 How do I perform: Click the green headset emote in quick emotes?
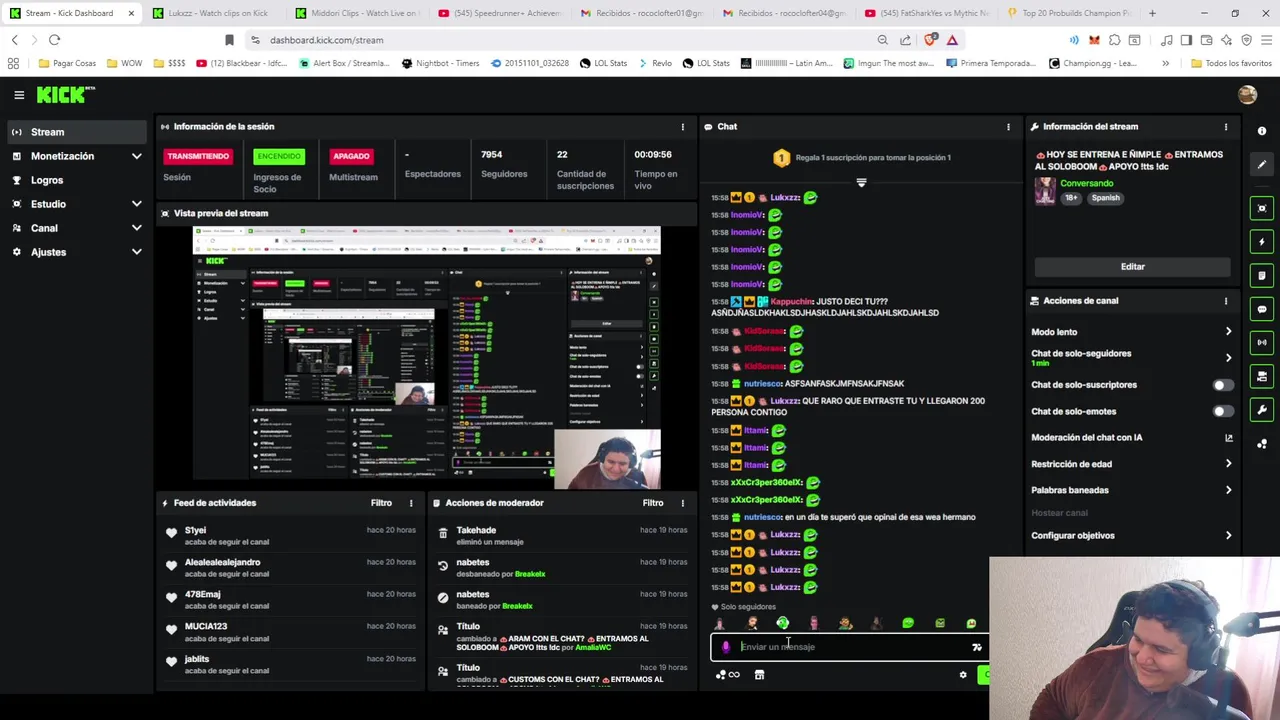pyautogui.click(x=783, y=623)
